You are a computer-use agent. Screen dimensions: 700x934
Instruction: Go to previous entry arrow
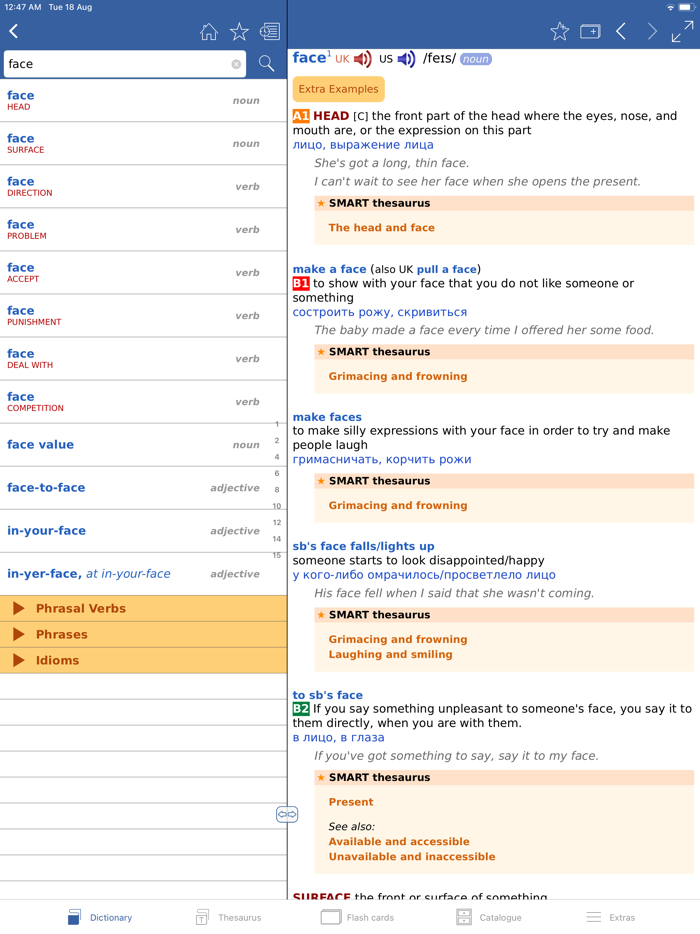(621, 31)
